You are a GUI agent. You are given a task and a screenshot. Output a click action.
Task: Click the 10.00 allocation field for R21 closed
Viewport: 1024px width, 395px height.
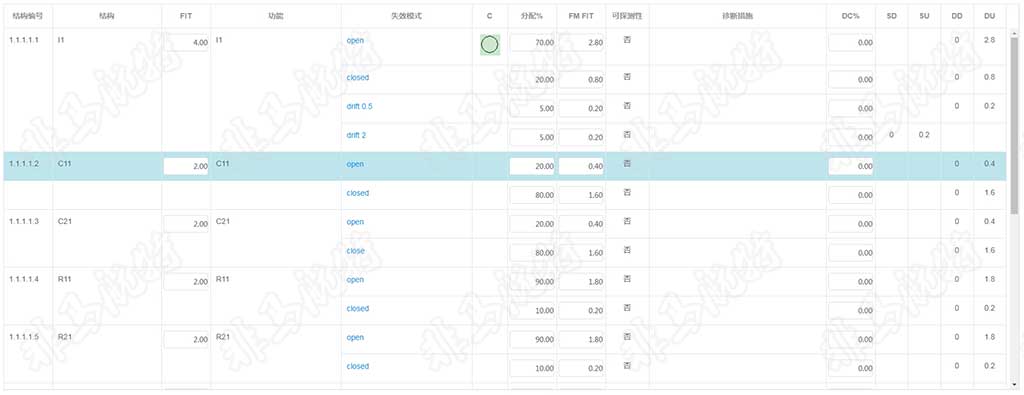pyautogui.click(x=532, y=368)
